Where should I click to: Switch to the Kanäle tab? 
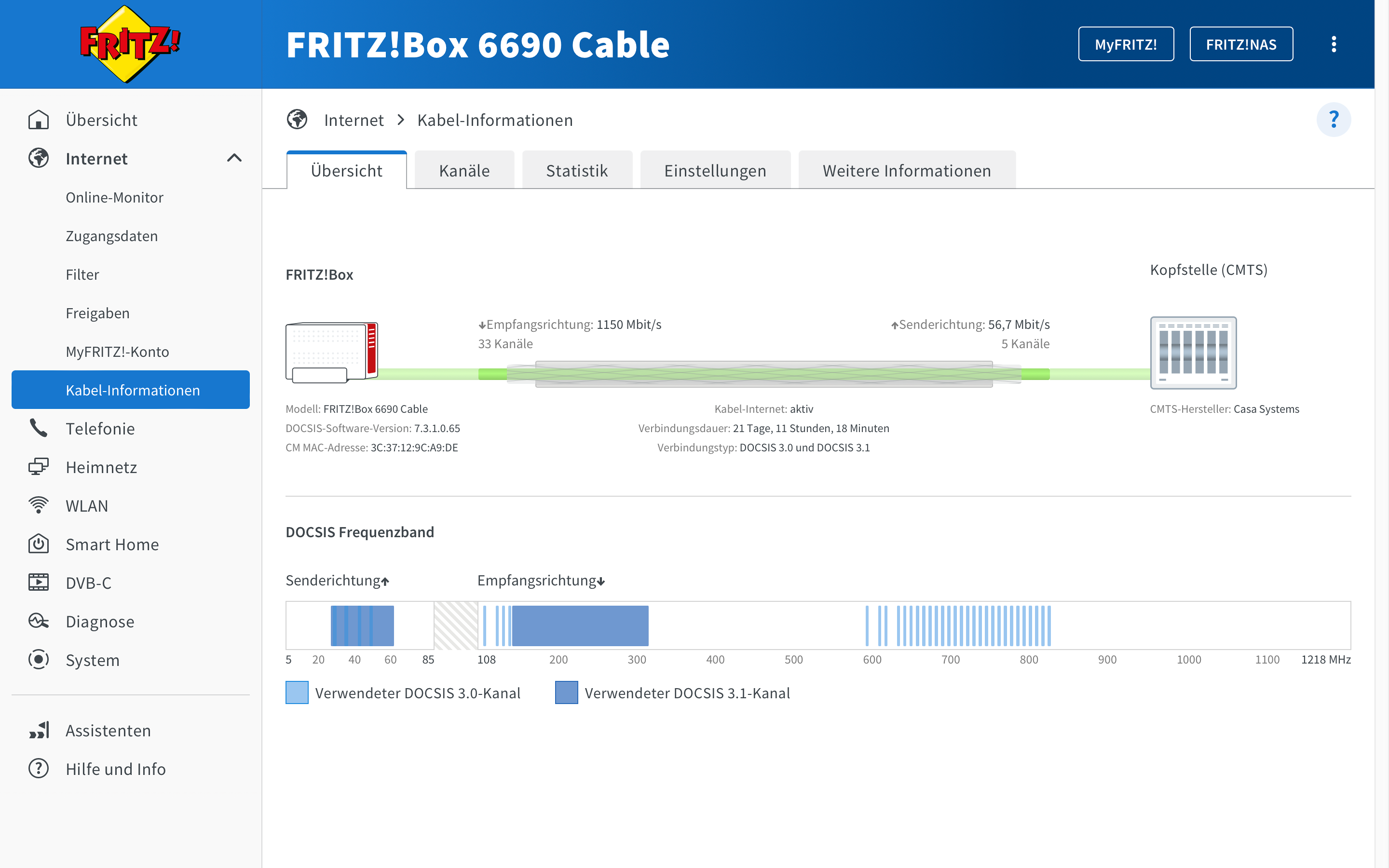[464, 171]
